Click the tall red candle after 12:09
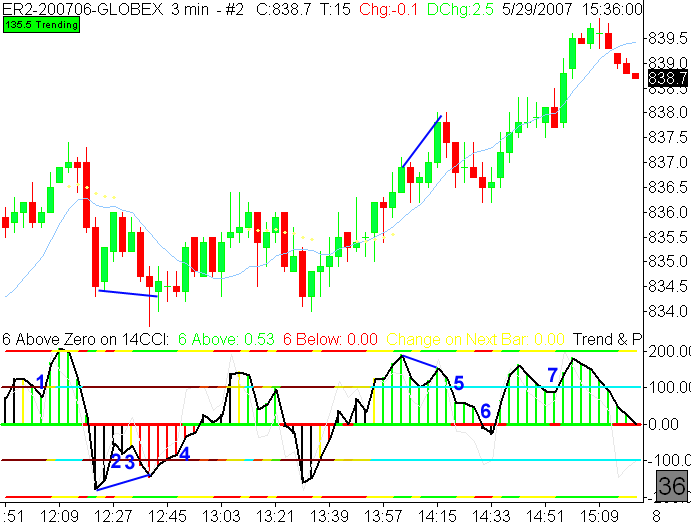 [86, 194]
